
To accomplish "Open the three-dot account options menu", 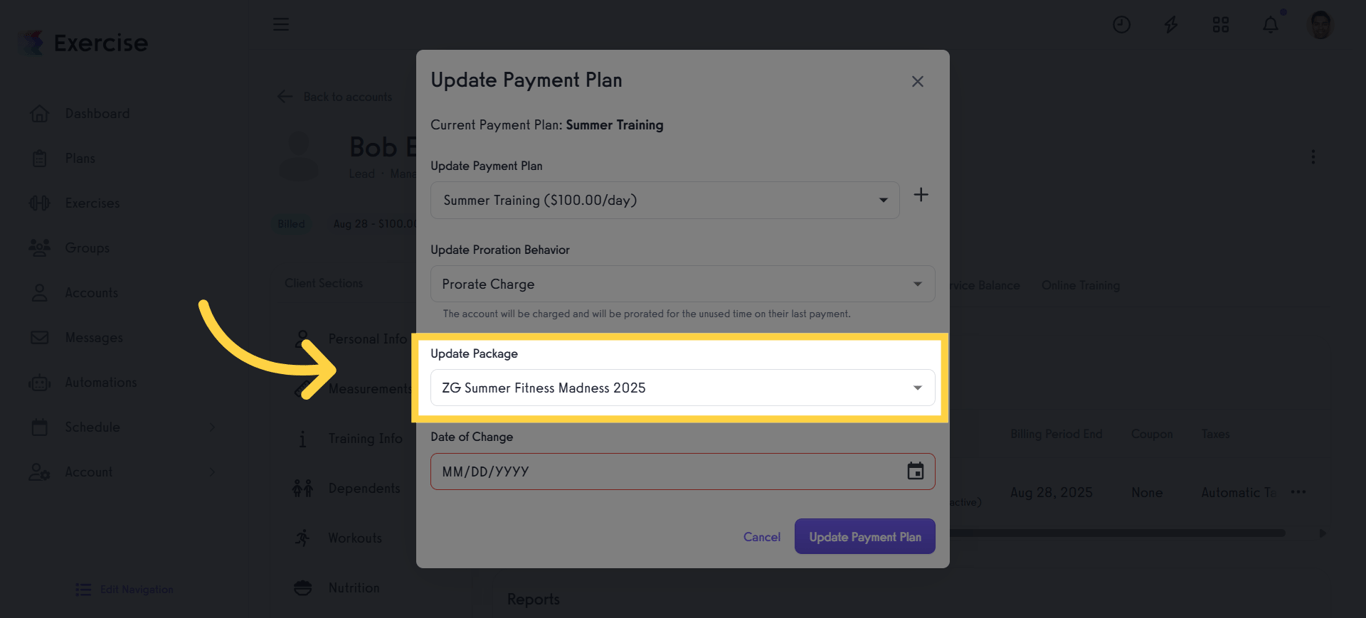I will point(1313,157).
